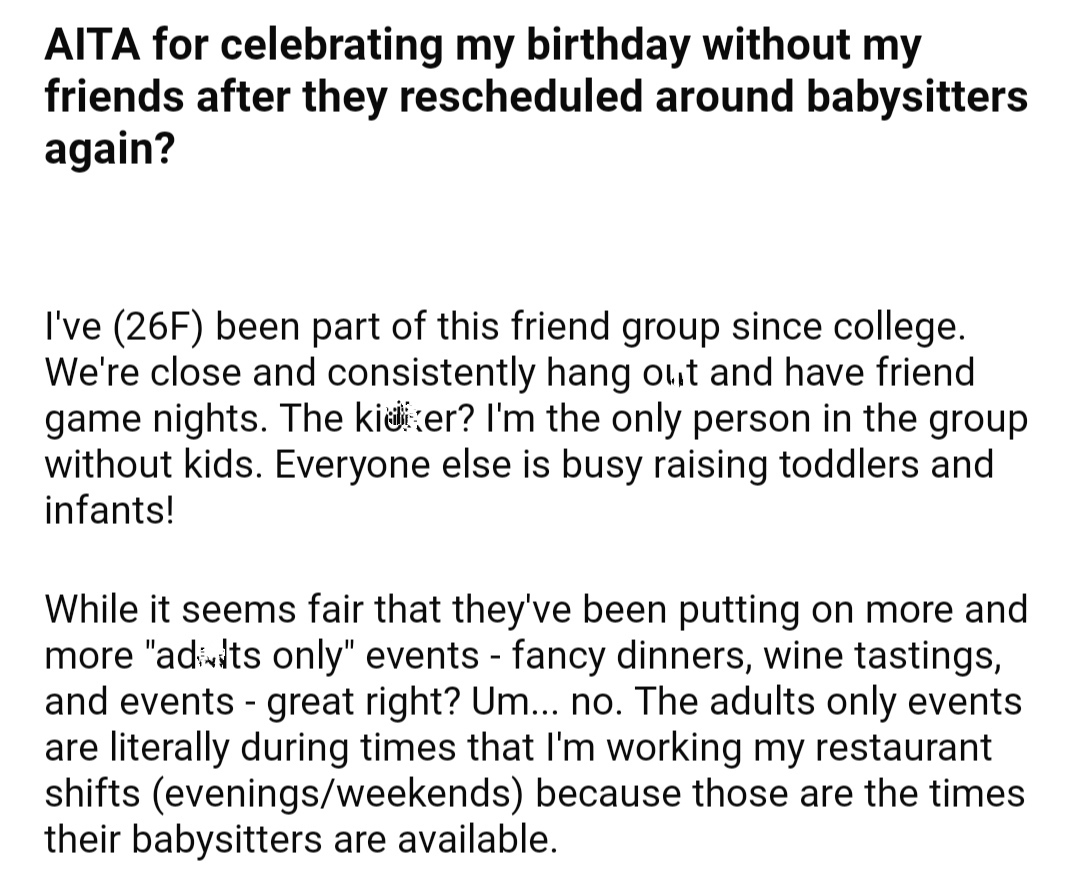This screenshot has height=895, width=1080.
Task: Click the AITA post title heading
Action: tap(536, 96)
